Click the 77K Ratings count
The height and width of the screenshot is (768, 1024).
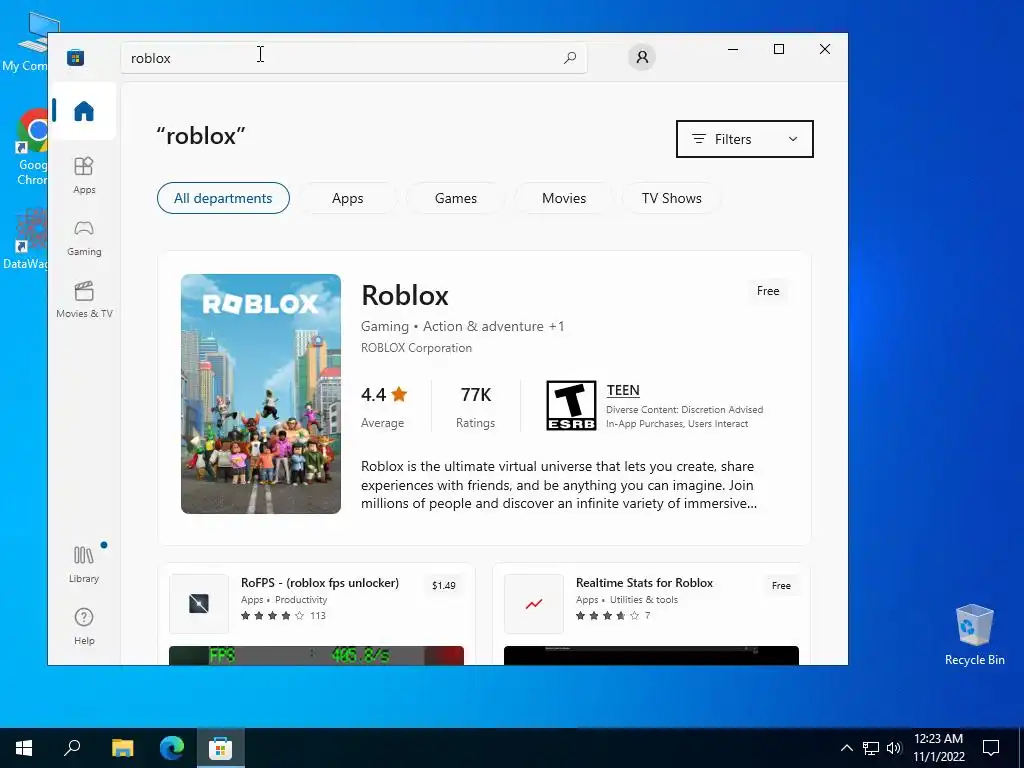click(x=475, y=406)
